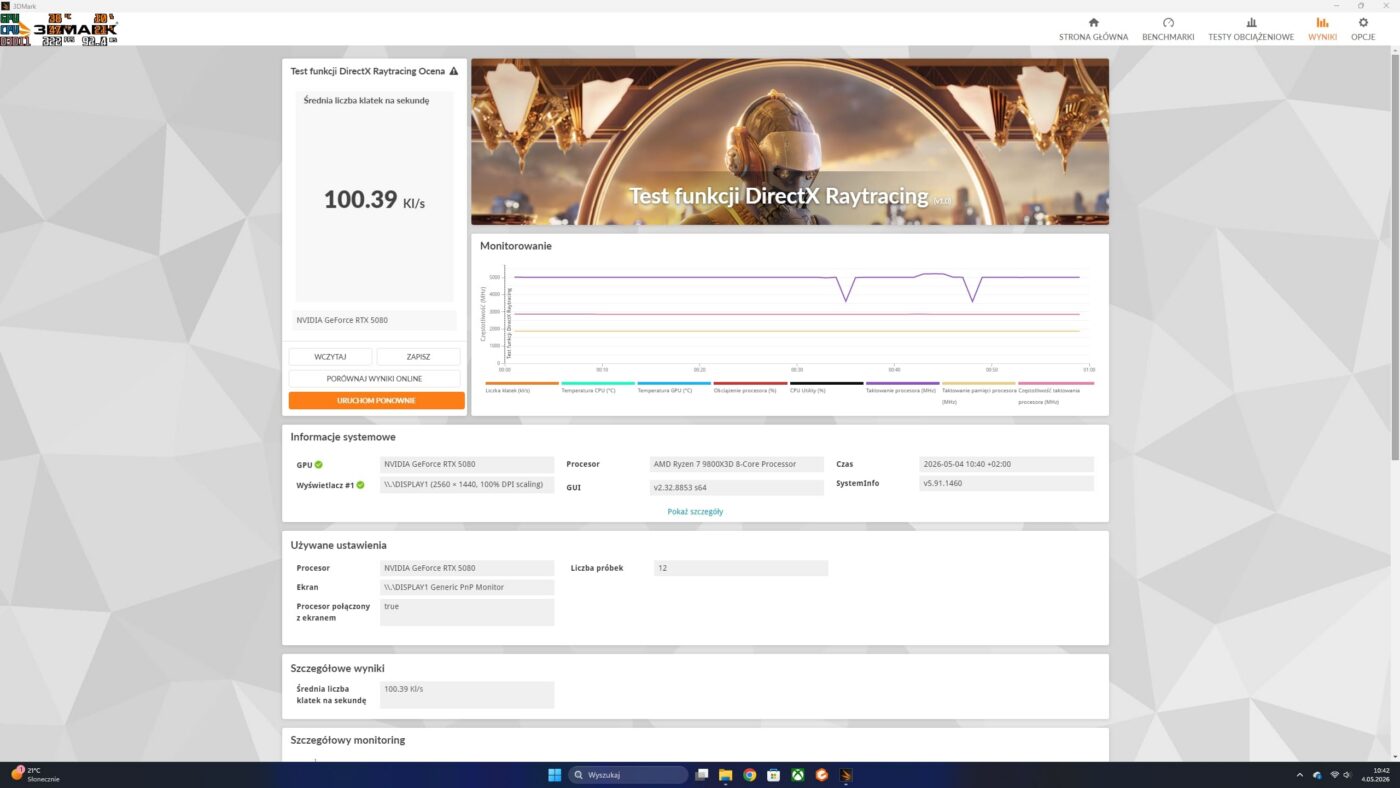
Task: Expand system details via Pokaż szczegóły
Action: click(x=695, y=511)
